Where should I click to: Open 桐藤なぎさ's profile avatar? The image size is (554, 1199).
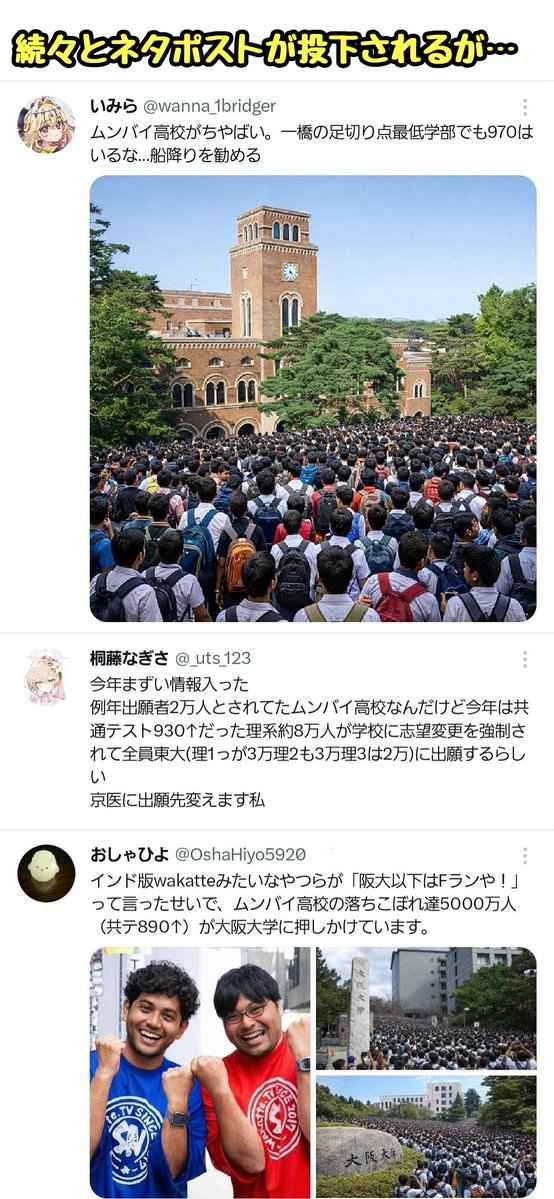(47, 676)
